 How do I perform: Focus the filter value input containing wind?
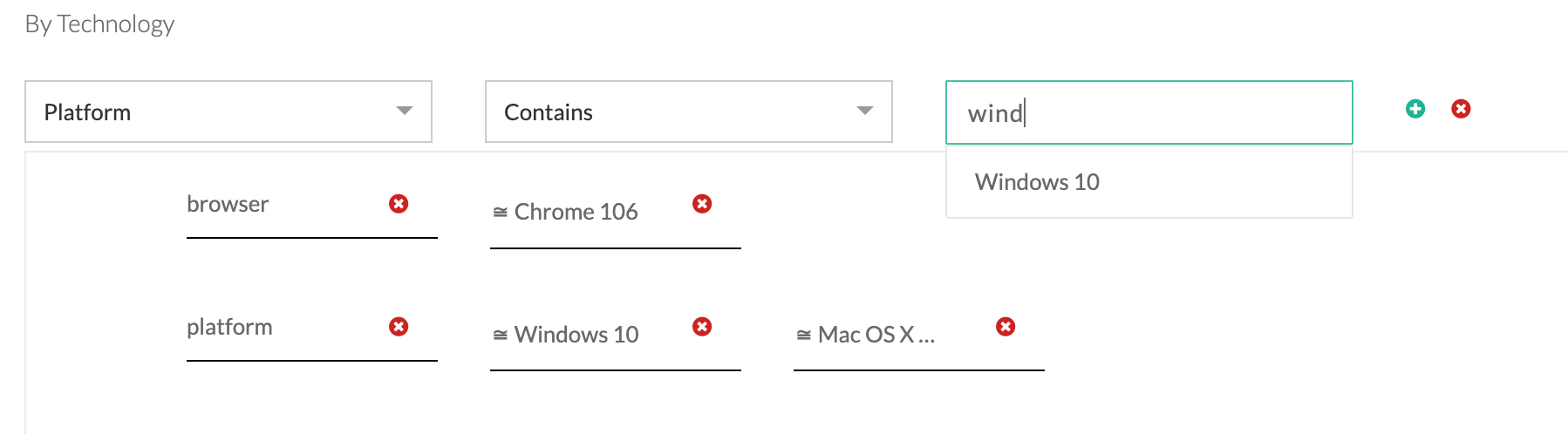click(1148, 112)
